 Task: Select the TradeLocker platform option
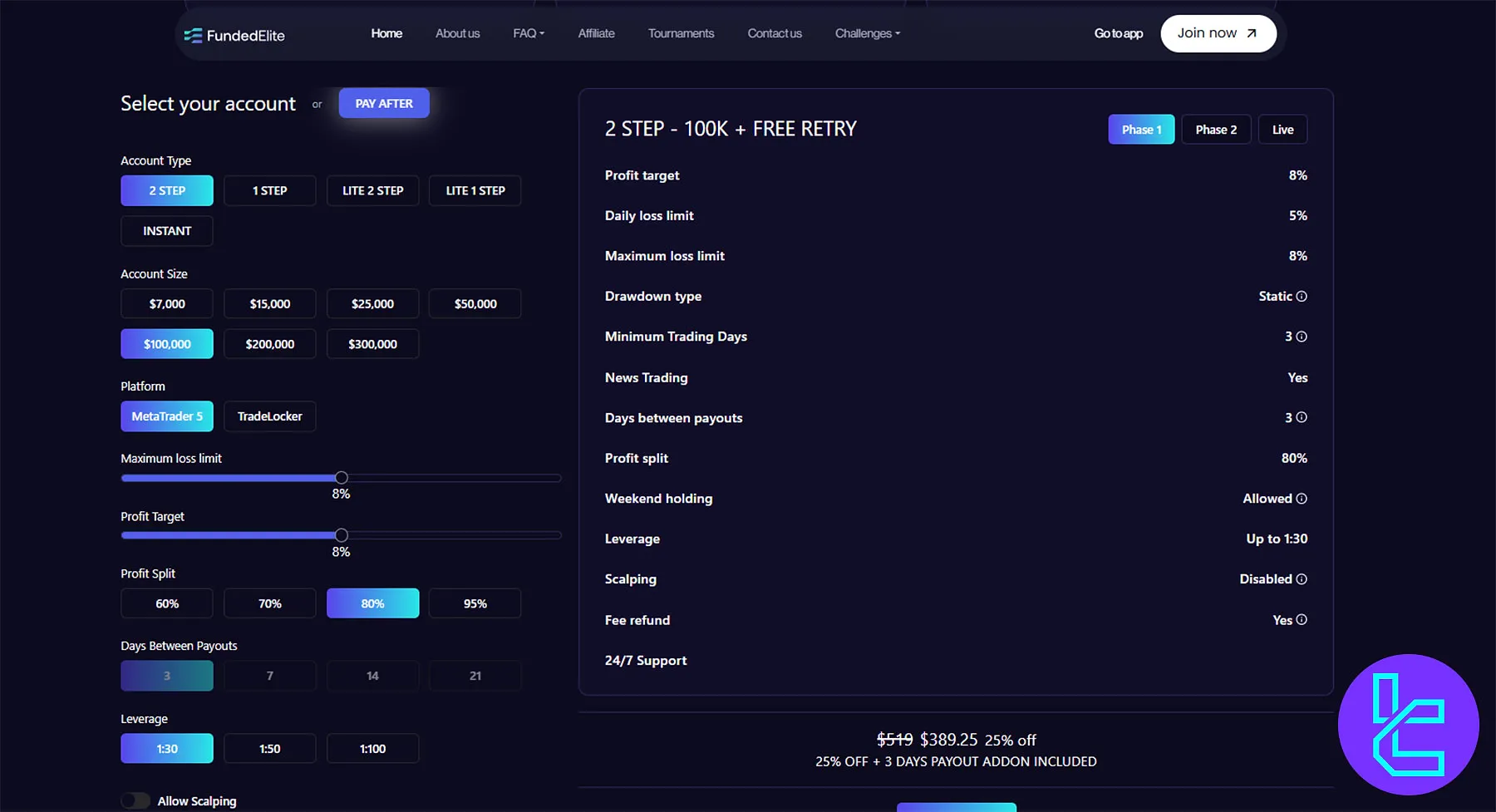coord(269,416)
